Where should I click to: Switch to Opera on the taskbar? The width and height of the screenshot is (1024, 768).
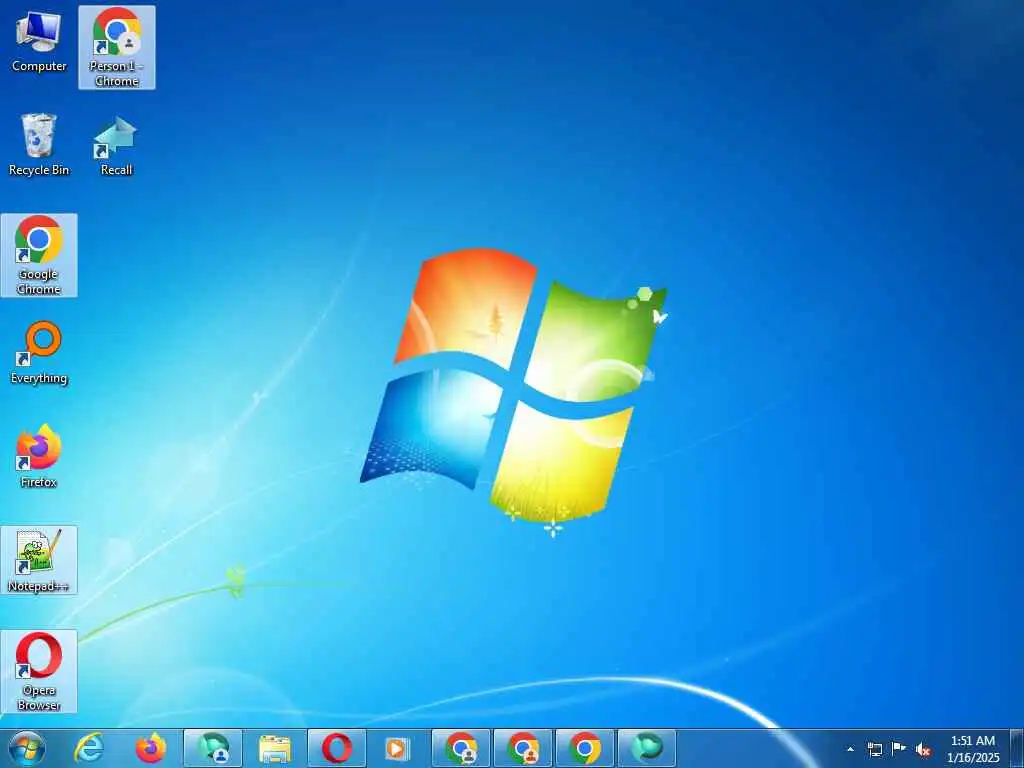pos(337,748)
